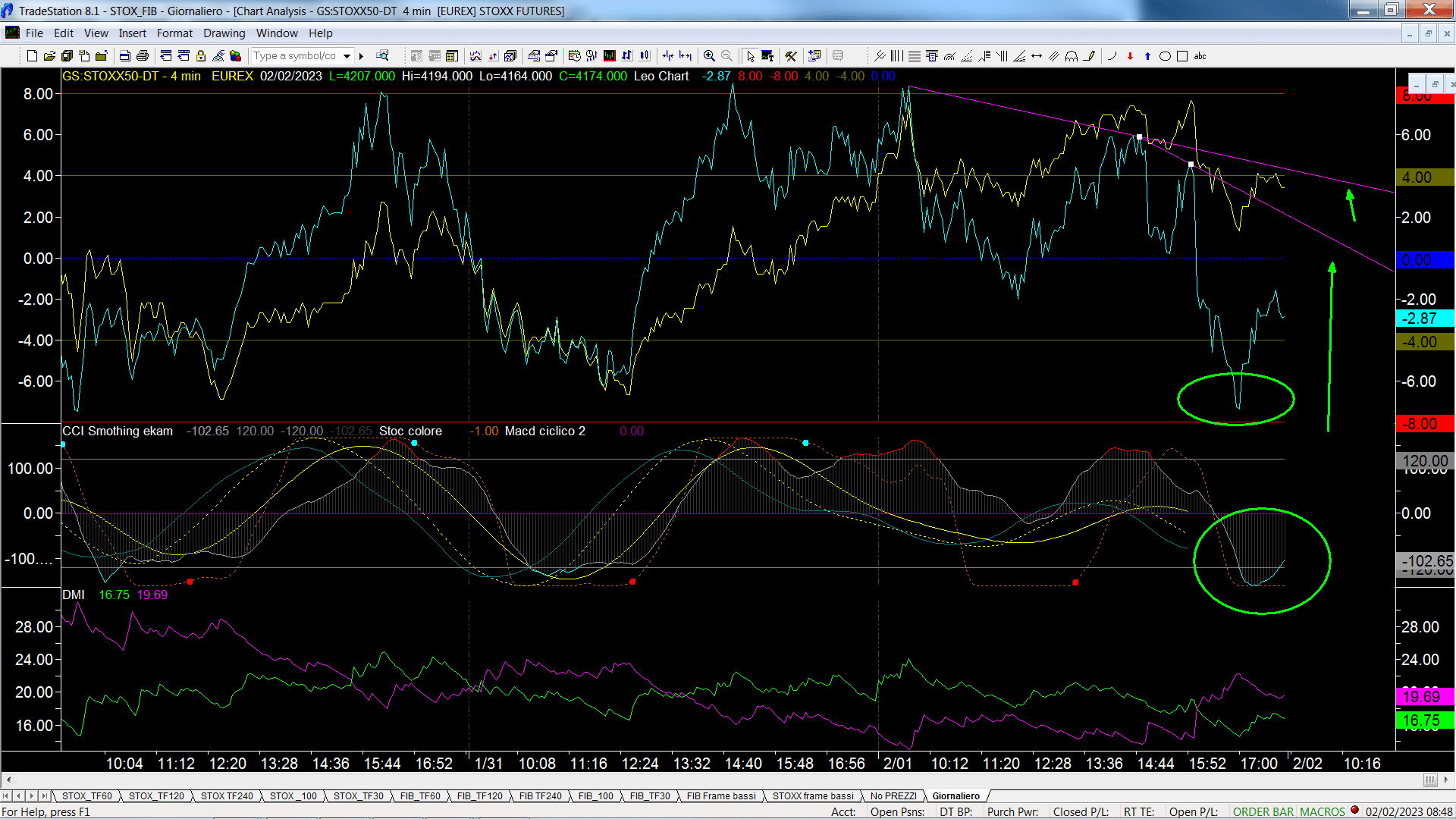Select the Rectangle drawing tool
This screenshot has width=1456, height=819.
[1182, 55]
